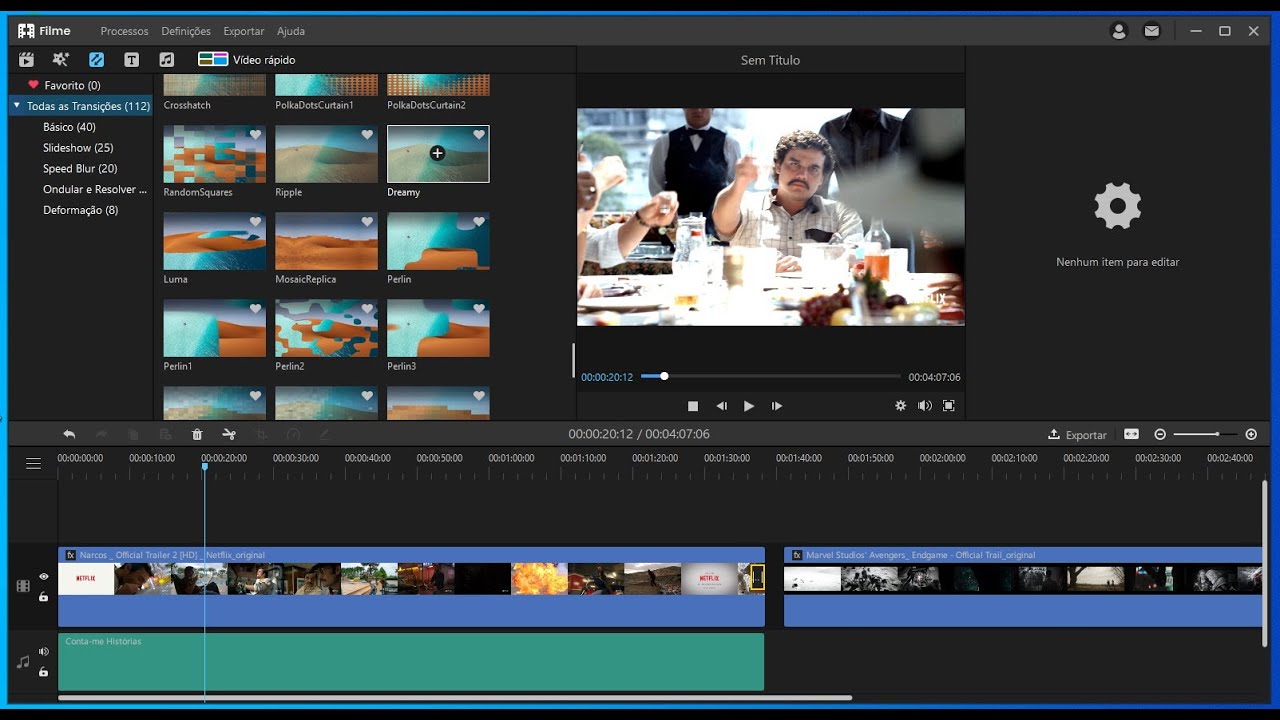Select Slideshow (25) category

[78, 148]
